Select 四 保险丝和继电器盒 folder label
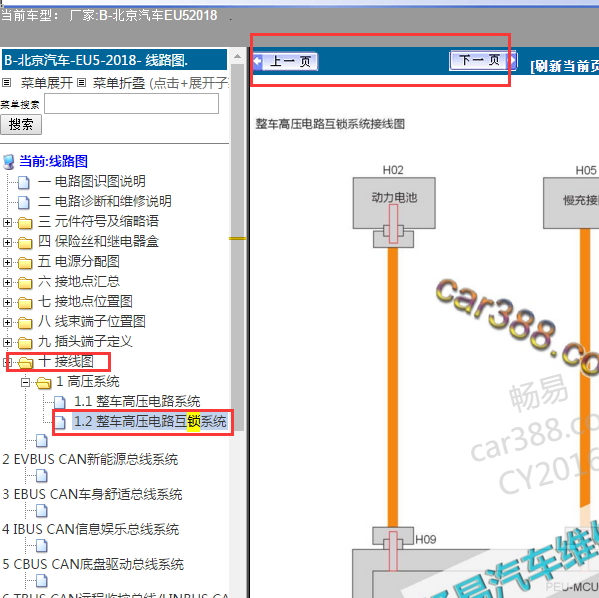 point(98,241)
